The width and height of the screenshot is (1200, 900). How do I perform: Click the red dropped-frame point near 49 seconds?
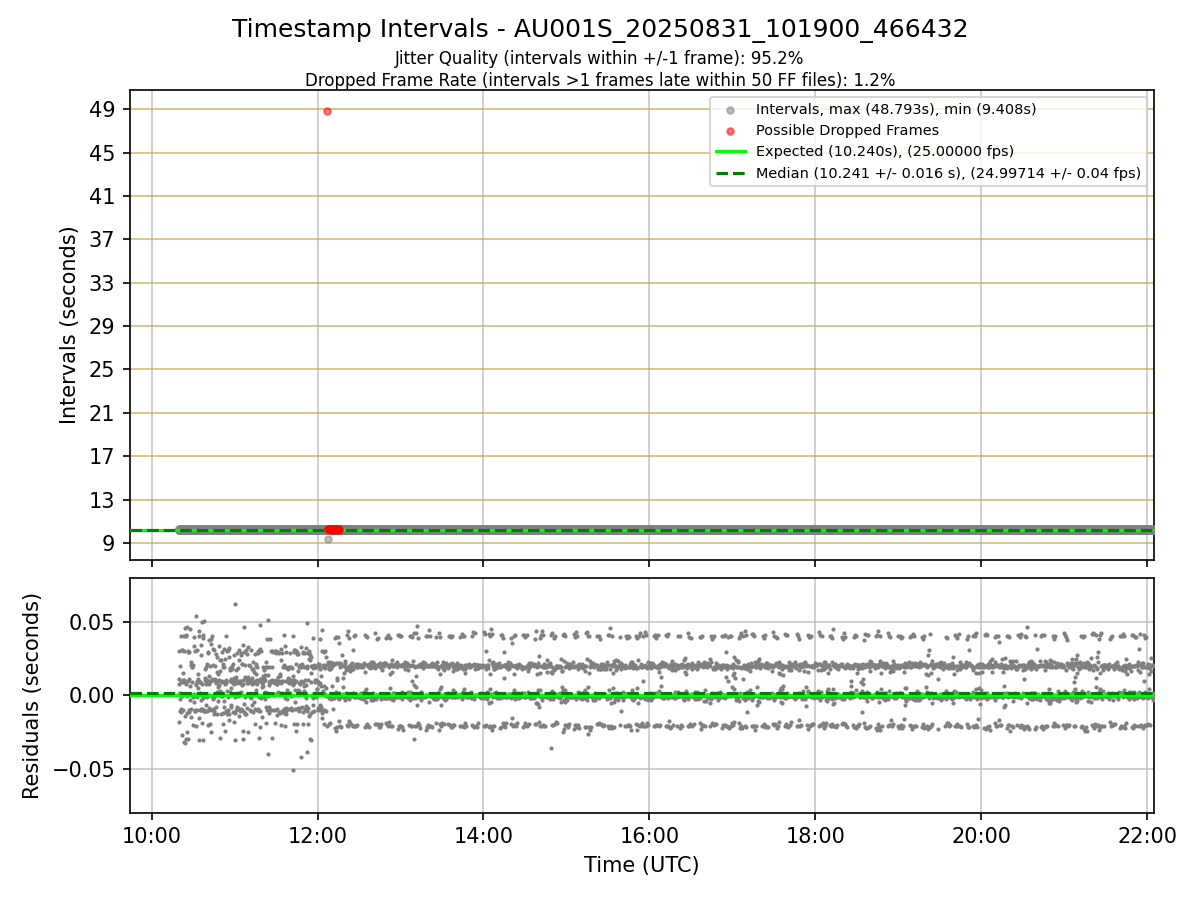click(x=327, y=111)
